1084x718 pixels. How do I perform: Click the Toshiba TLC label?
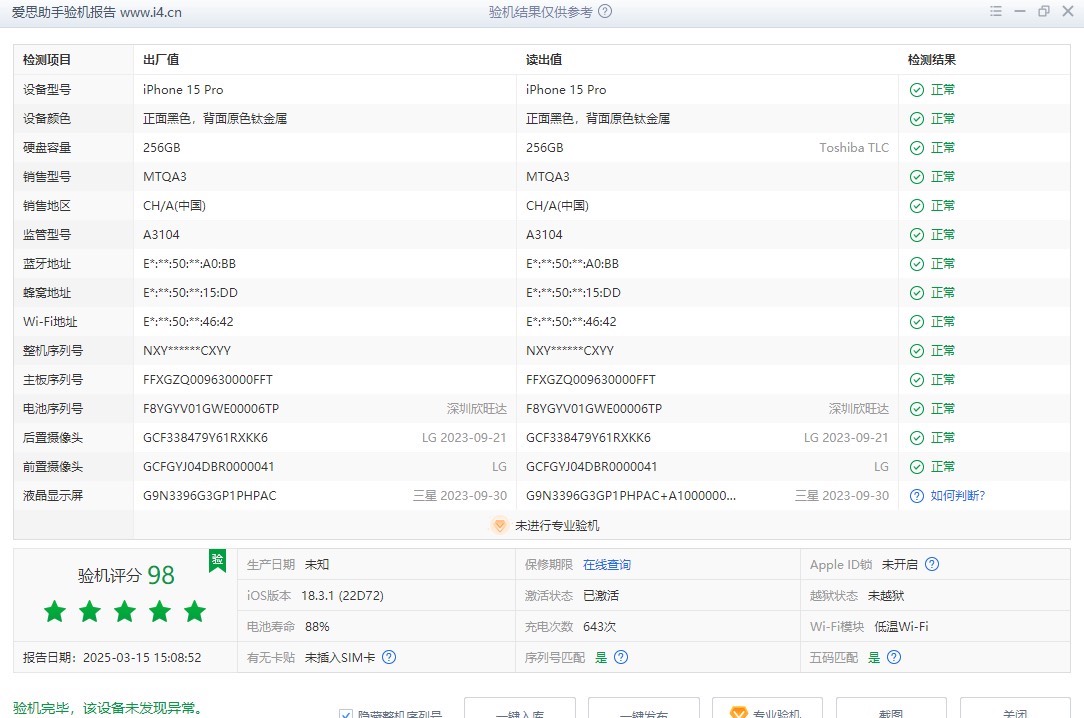[854, 148]
